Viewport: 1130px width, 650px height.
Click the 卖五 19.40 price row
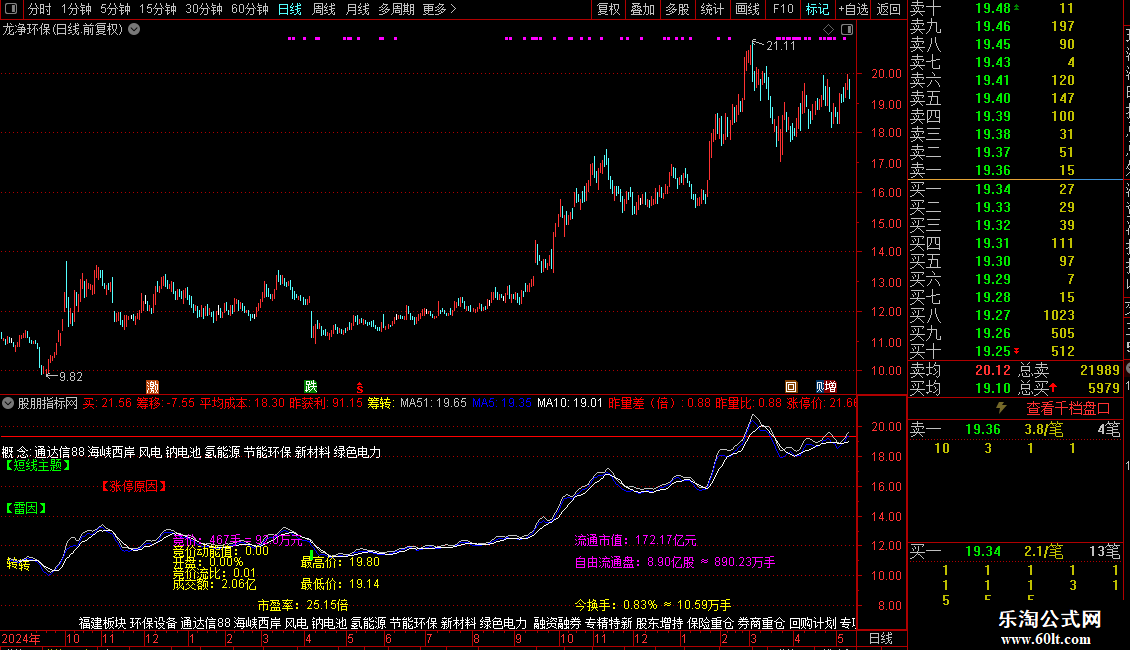click(x=1015, y=98)
